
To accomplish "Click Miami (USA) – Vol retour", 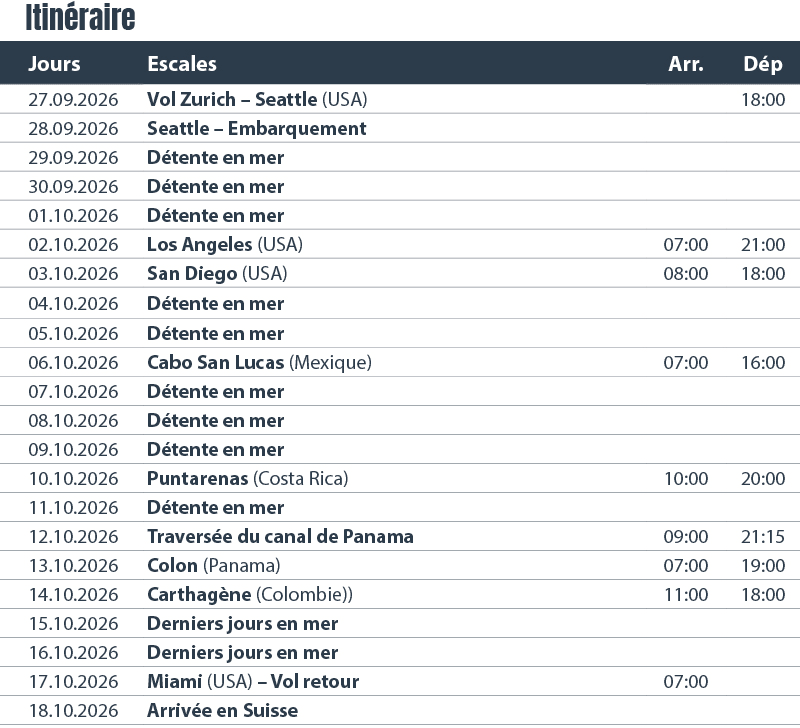I will coord(252,682).
